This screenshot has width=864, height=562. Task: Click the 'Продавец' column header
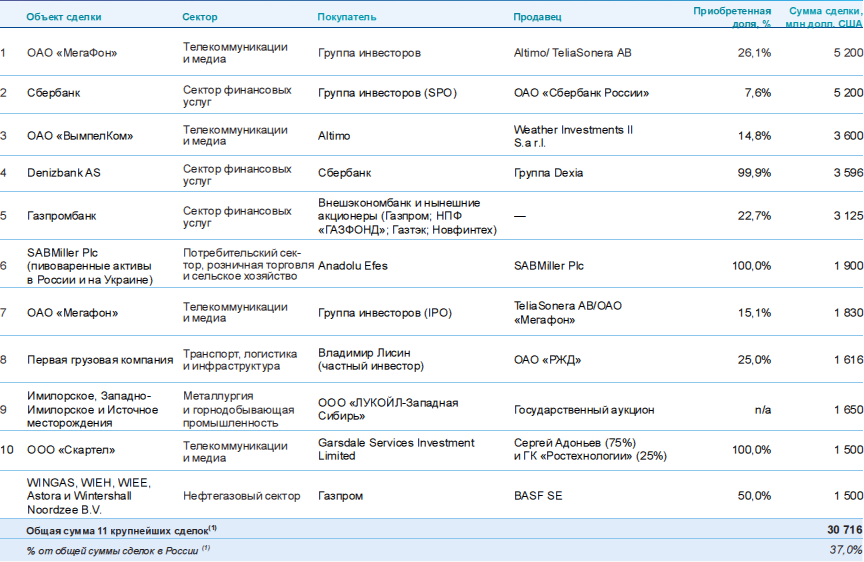click(x=537, y=17)
